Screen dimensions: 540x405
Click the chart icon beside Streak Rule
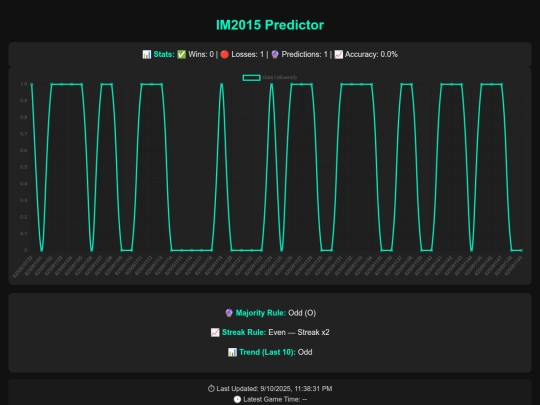(x=215, y=332)
